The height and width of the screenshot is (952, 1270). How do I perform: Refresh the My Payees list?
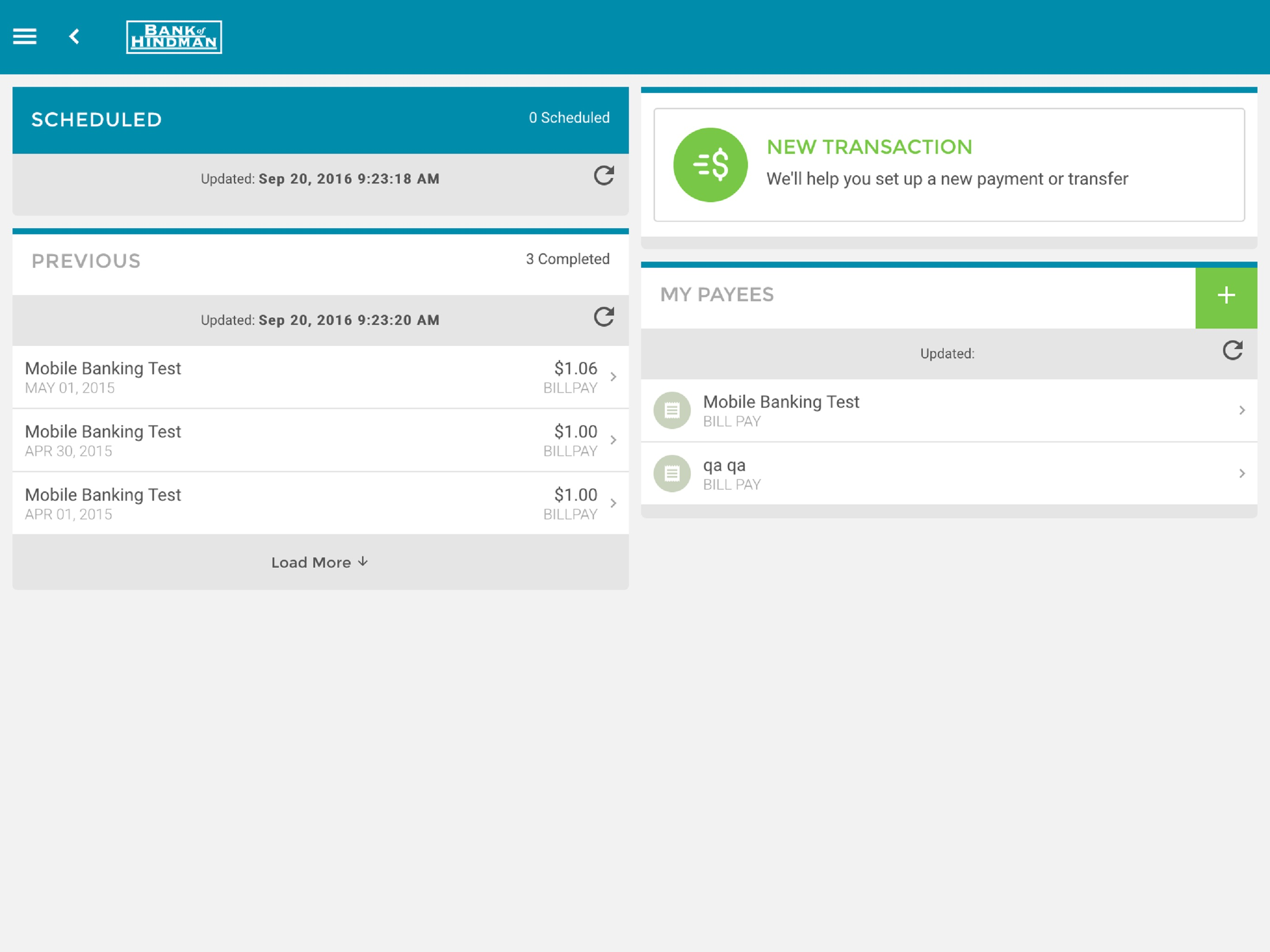(x=1232, y=350)
